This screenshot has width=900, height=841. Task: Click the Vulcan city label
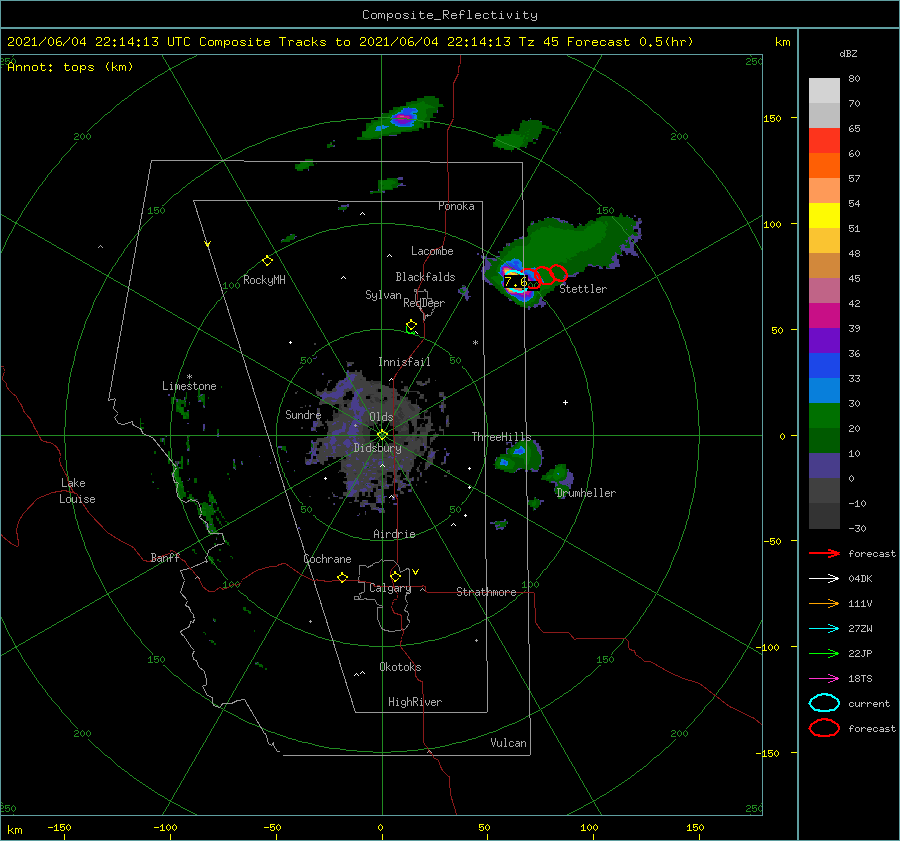click(508, 743)
